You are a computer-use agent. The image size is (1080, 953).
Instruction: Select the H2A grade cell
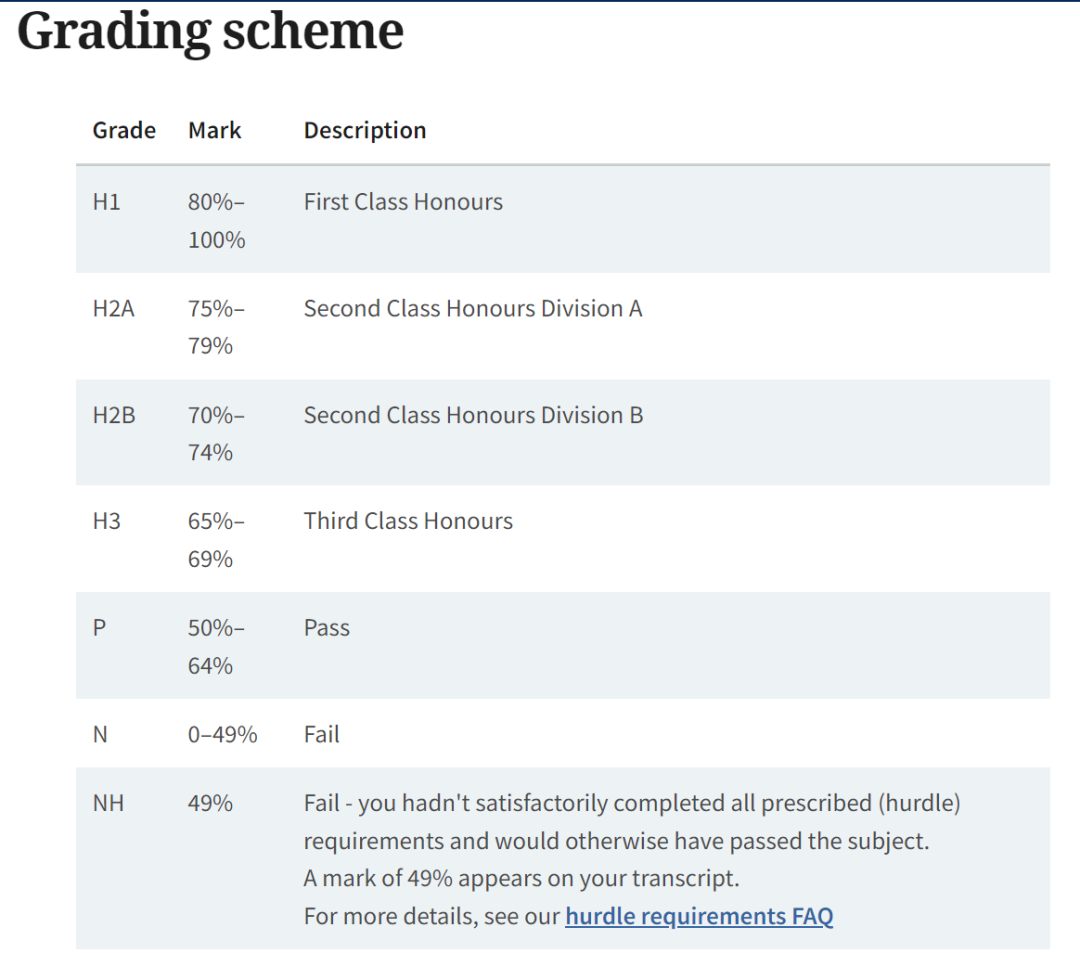tap(113, 309)
